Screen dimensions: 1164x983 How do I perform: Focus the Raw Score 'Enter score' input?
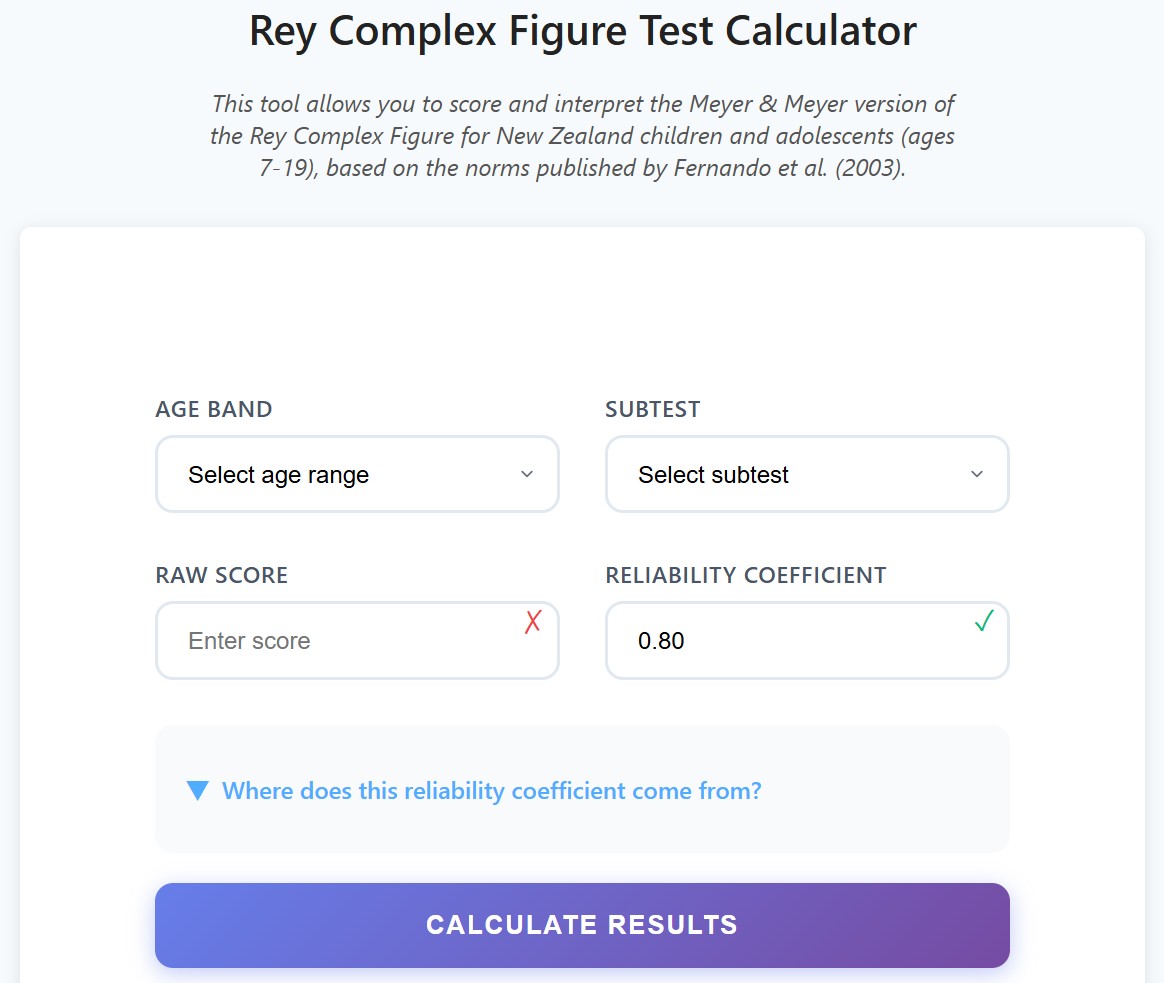(x=340, y=641)
